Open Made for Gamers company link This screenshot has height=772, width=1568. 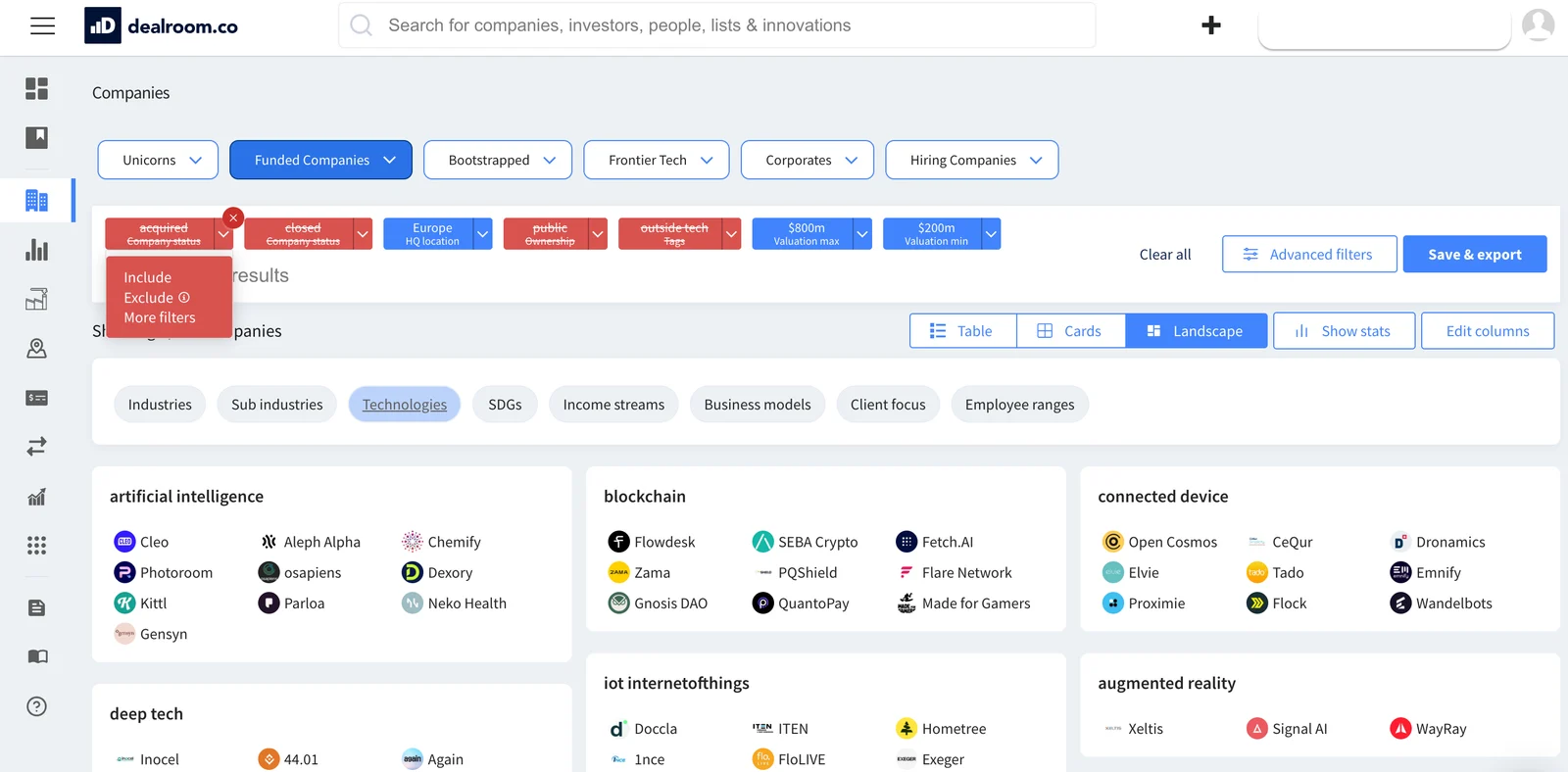pyautogui.click(x=976, y=603)
